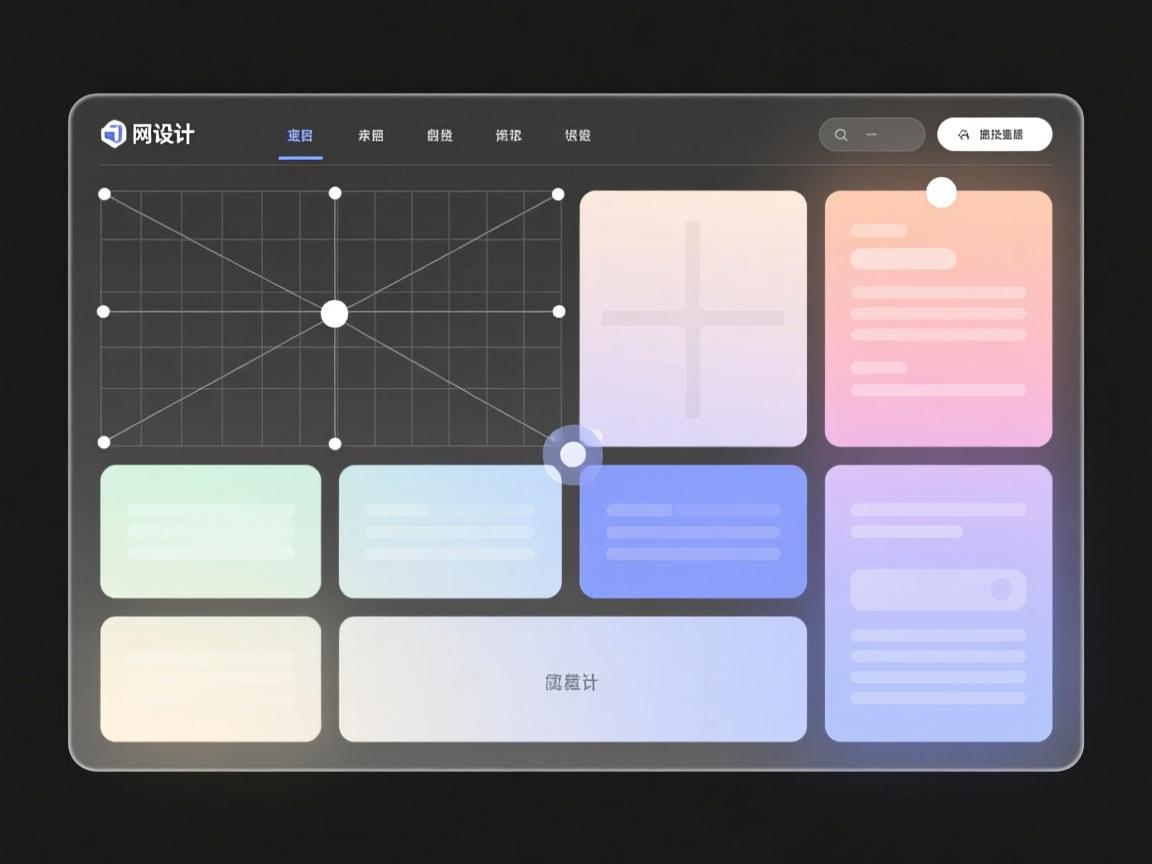Click the large plus icon card

(693, 318)
